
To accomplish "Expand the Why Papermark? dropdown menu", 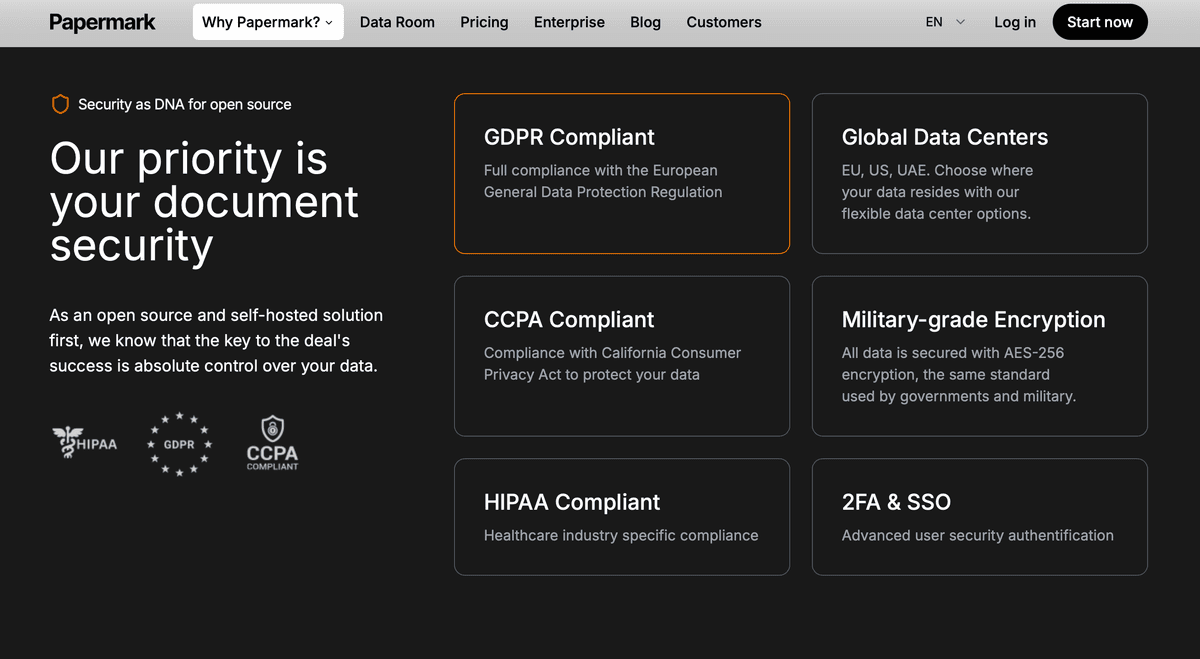I will tap(267, 22).
